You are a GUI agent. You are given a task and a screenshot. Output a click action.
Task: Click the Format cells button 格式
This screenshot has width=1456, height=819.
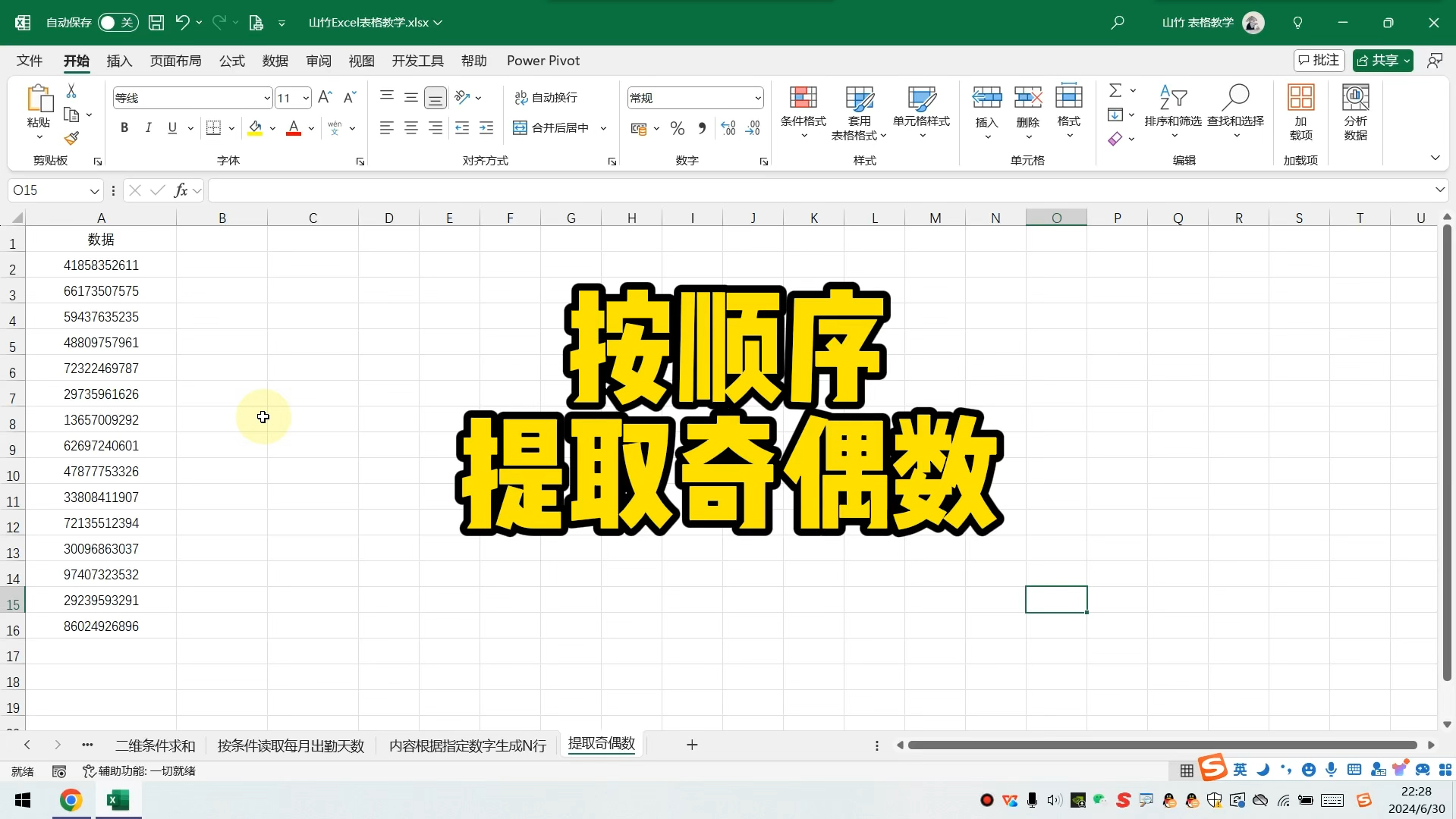tap(1069, 112)
